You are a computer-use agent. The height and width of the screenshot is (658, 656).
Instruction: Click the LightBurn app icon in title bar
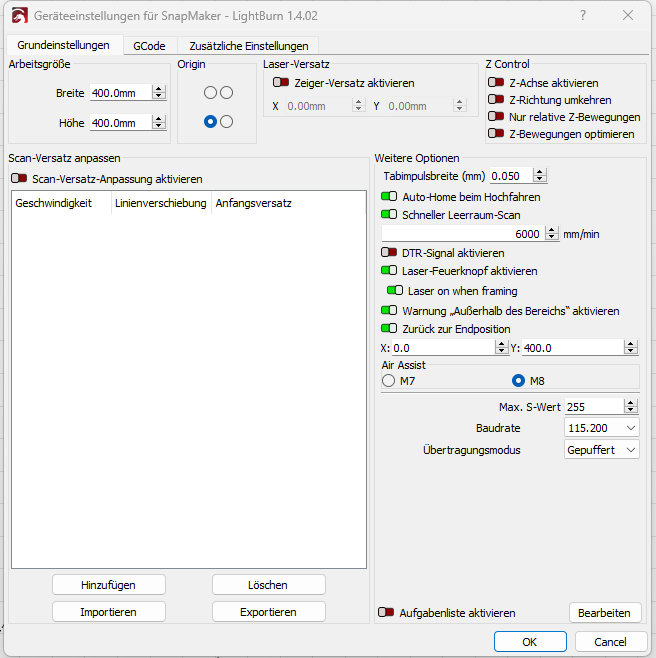pos(20,16)
